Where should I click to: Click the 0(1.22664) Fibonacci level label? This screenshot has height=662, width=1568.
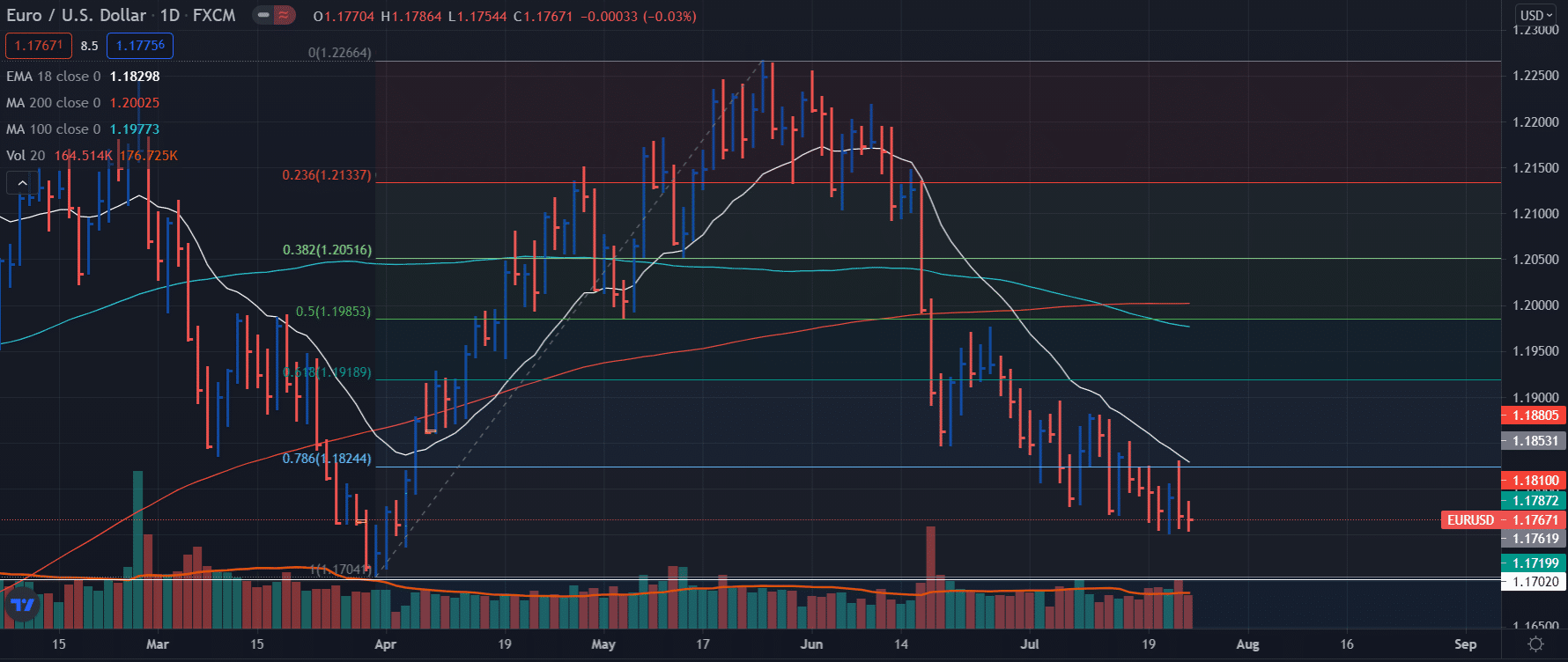tap(339, 53)
